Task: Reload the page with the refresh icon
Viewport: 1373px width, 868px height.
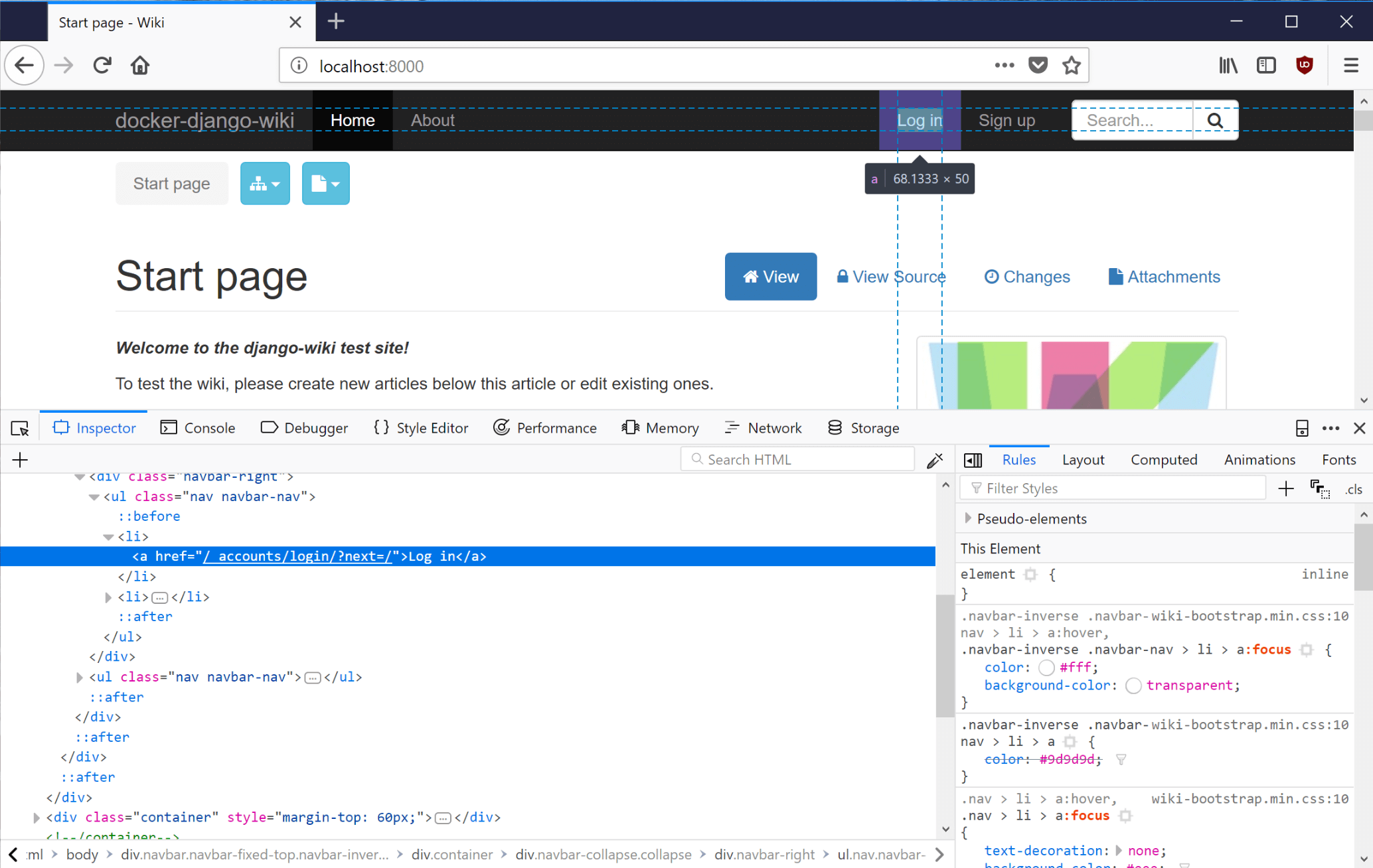Action: (x=102, y=66)
